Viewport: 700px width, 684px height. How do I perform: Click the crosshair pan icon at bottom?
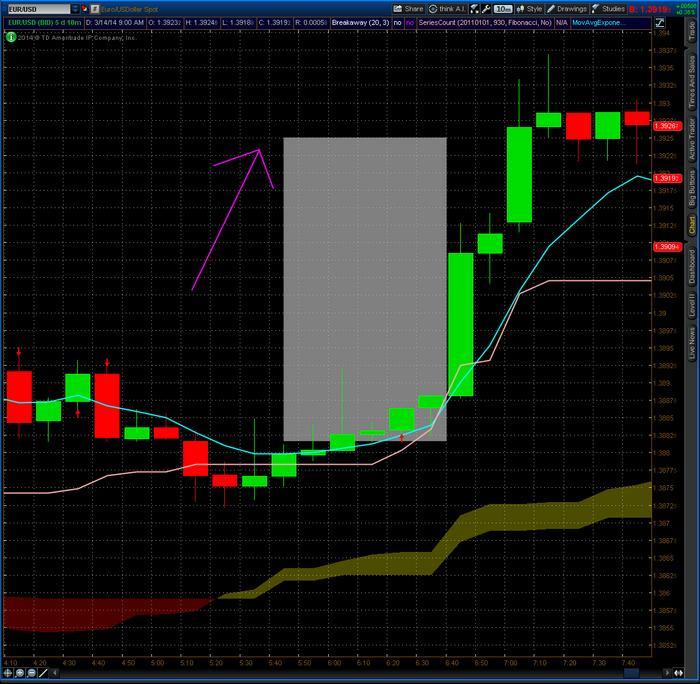coord(8,673)
